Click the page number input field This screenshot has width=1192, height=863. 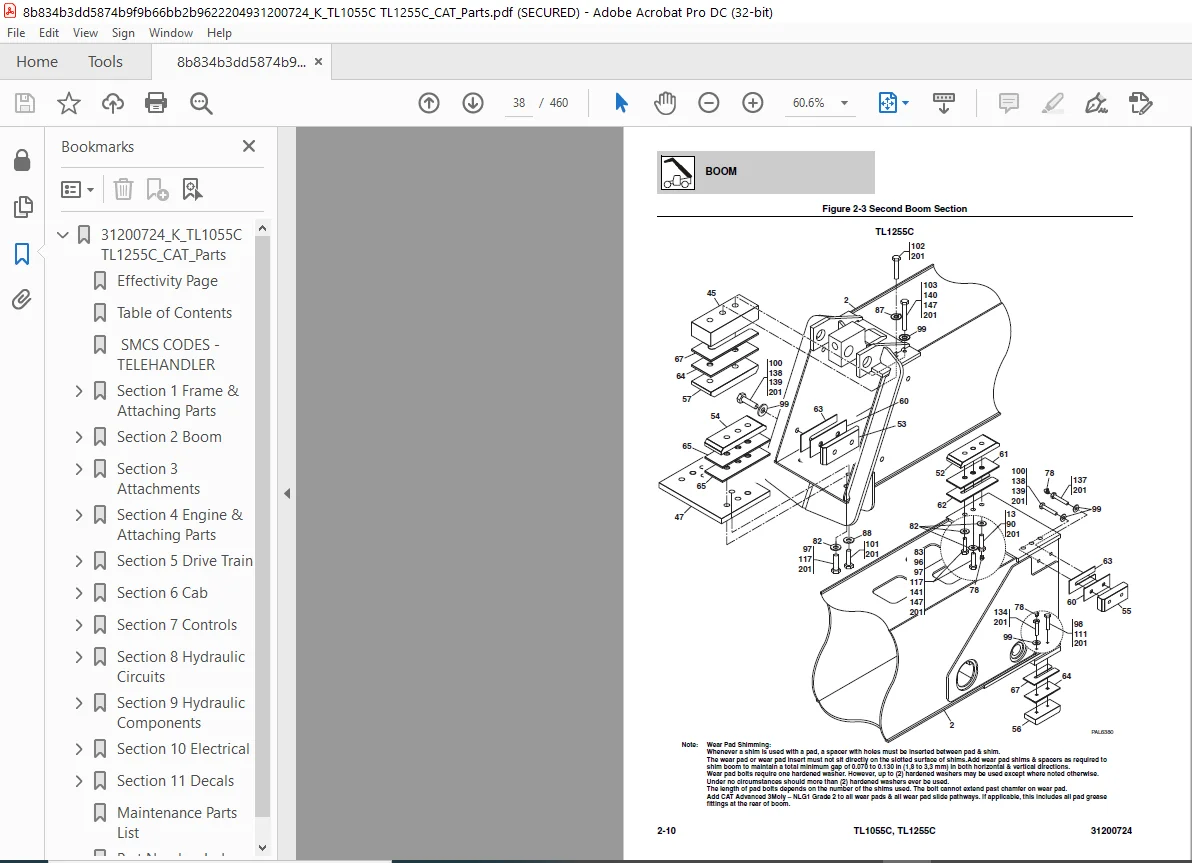point(518,103)
